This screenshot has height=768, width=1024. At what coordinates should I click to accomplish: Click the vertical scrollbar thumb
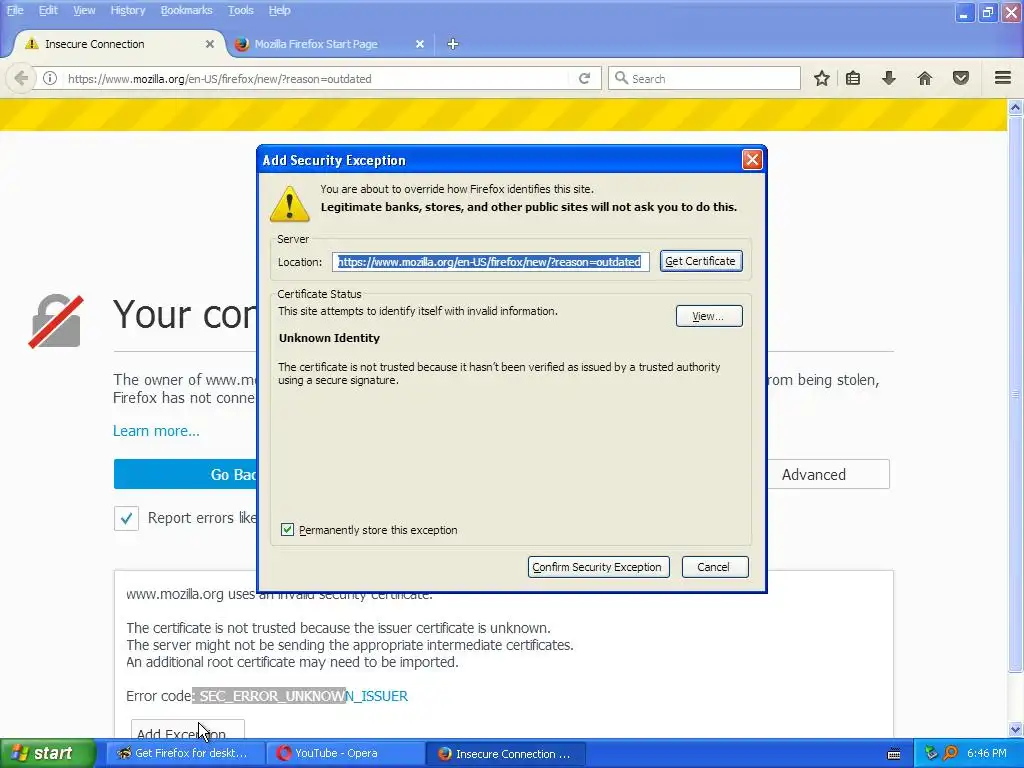1016,394
